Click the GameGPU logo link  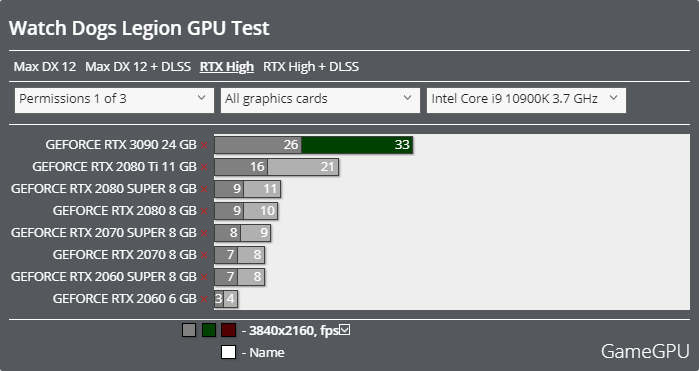point(645,351)
